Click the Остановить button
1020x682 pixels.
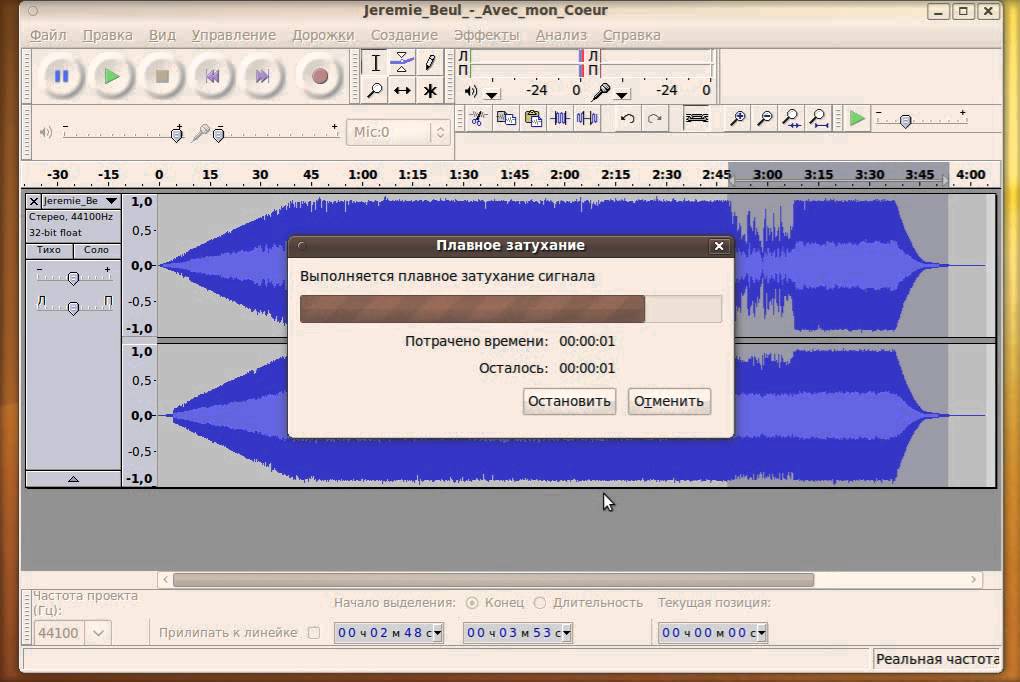569,402
